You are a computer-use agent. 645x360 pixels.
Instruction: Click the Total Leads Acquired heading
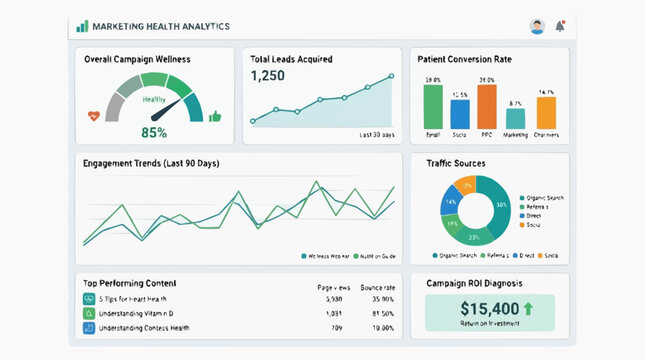[291, 59]
